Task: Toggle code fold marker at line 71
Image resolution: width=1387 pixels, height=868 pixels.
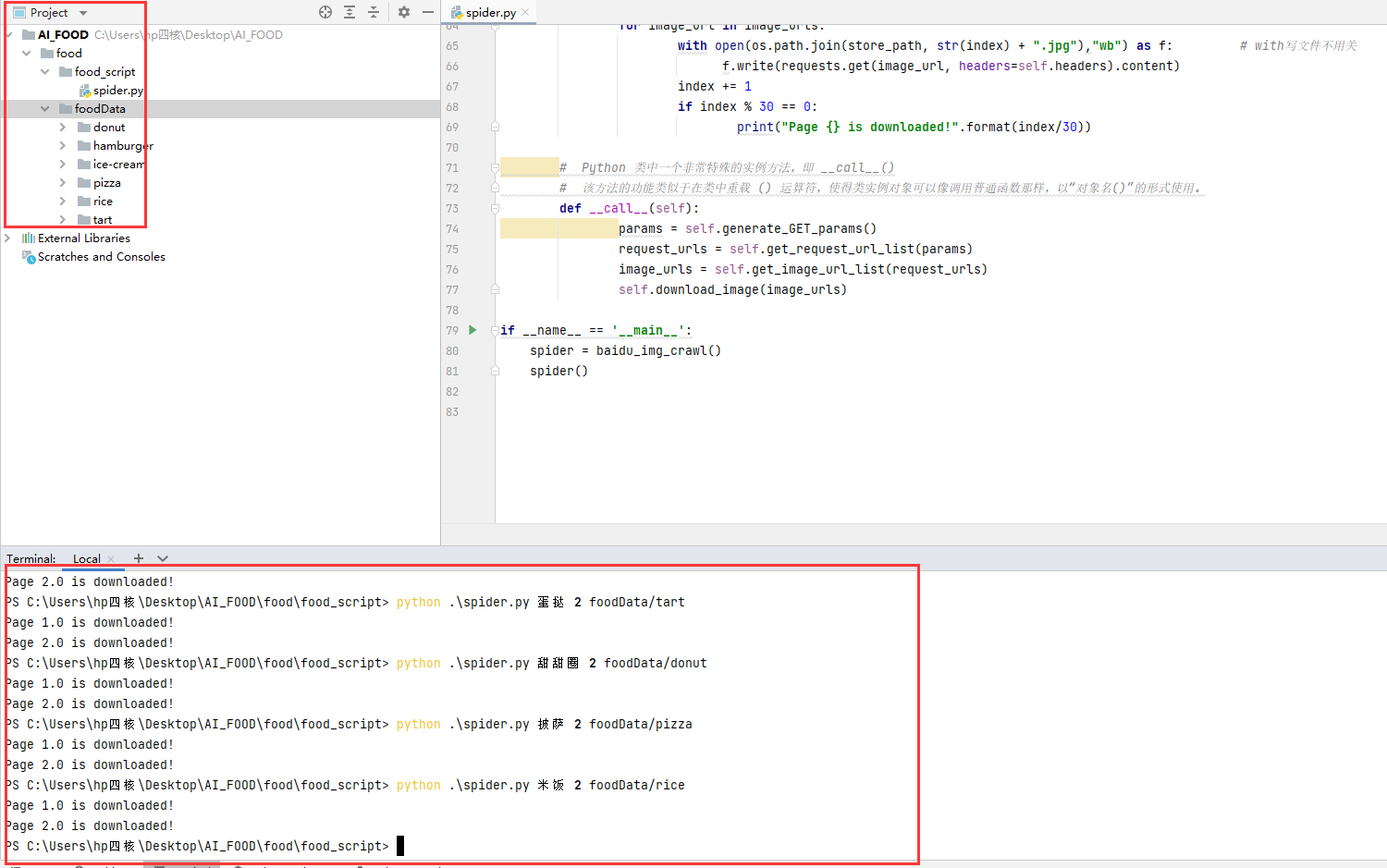Action: (495, 167)
